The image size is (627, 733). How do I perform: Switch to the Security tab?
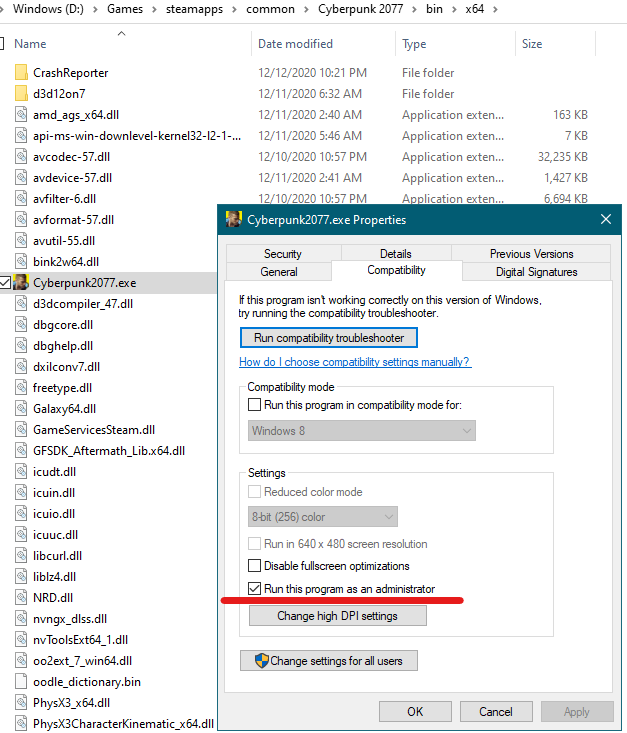point(283,253)
